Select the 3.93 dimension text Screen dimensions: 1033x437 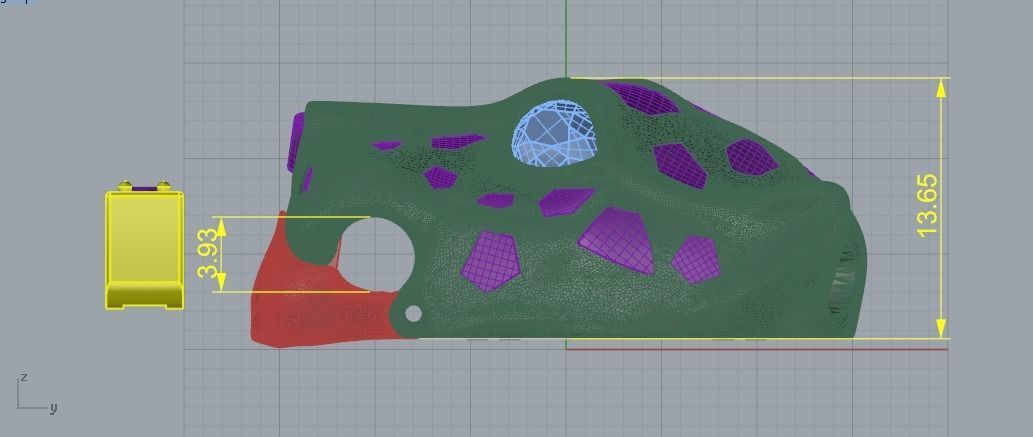coord(208,253)
